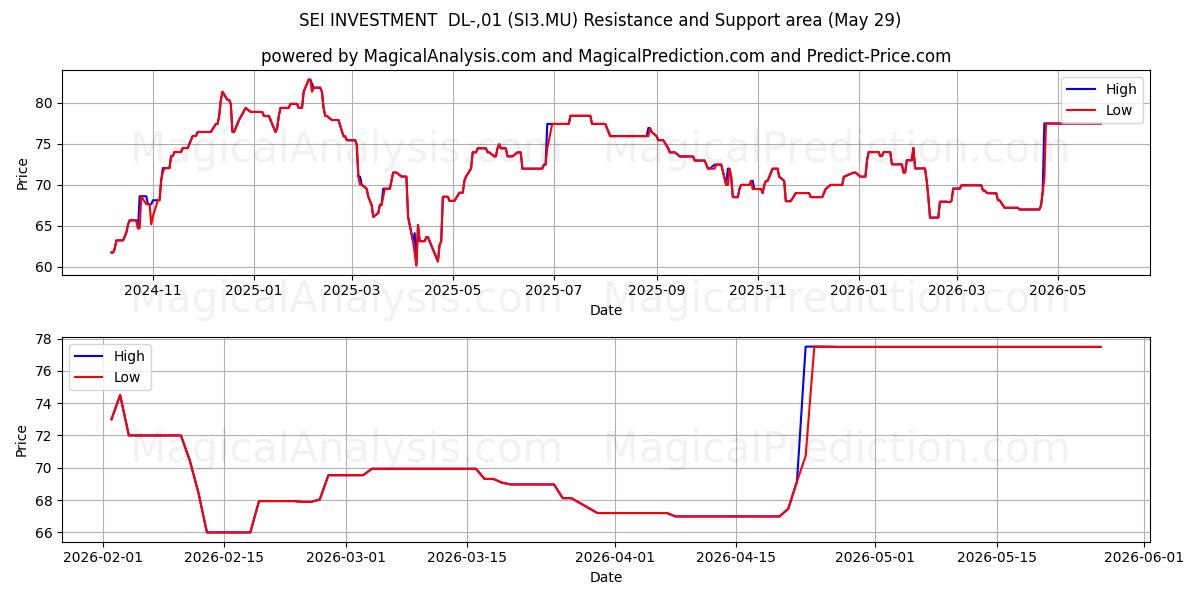
Task: Click the '2026-05-01' tick label on the bottom chart
Action: tap(875, 558)
